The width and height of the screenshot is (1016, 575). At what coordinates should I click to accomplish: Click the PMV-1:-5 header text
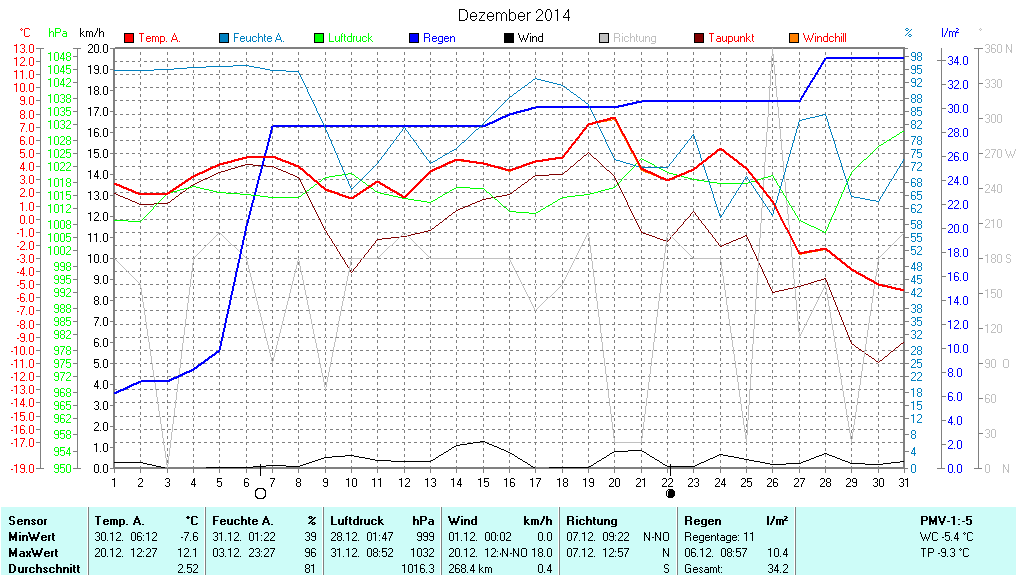[946, 521]
